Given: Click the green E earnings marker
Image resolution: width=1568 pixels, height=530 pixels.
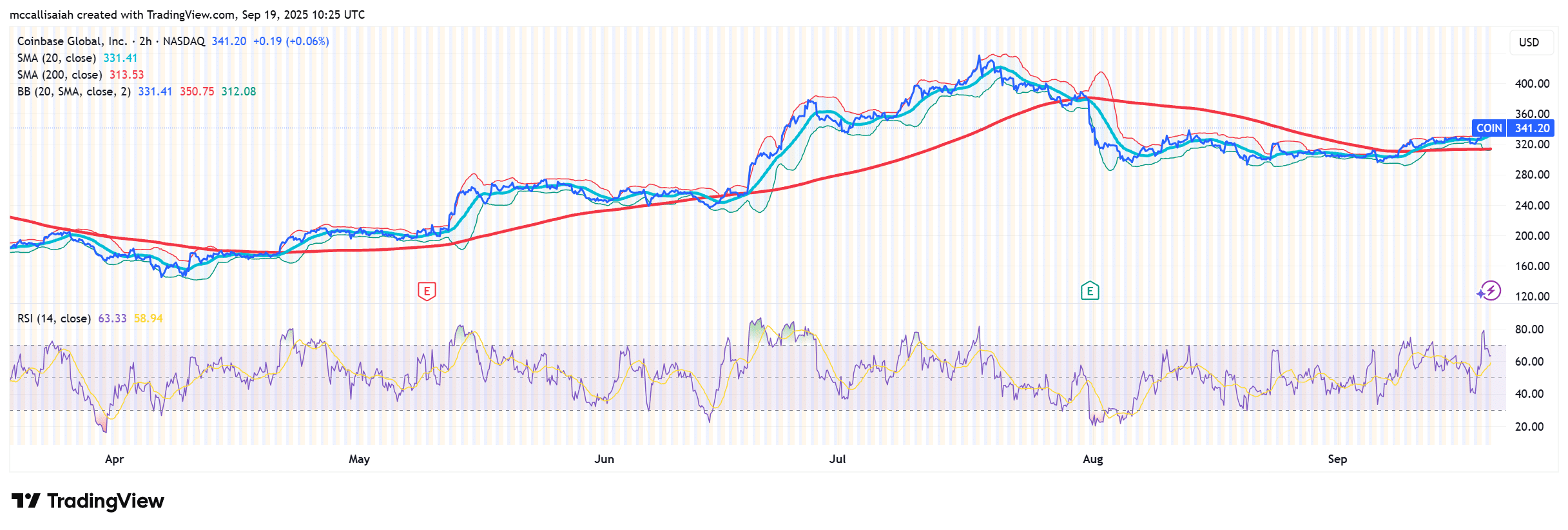Looking at the screenshot, I should 1090,291.
